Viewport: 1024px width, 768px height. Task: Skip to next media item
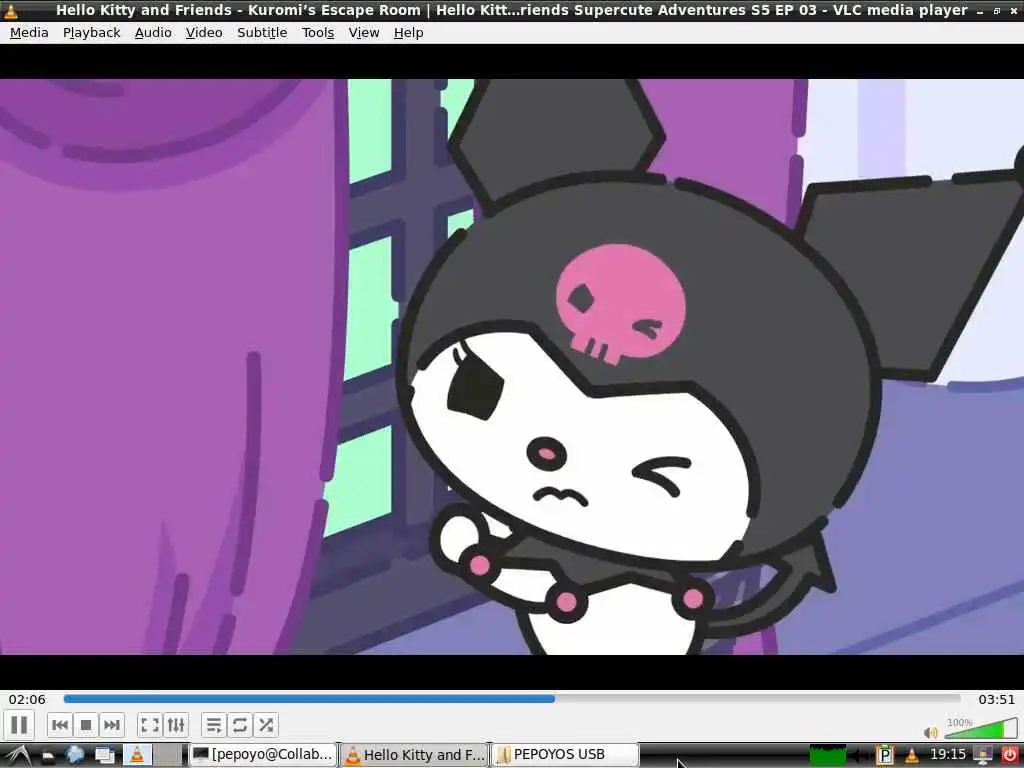point(112,725)
